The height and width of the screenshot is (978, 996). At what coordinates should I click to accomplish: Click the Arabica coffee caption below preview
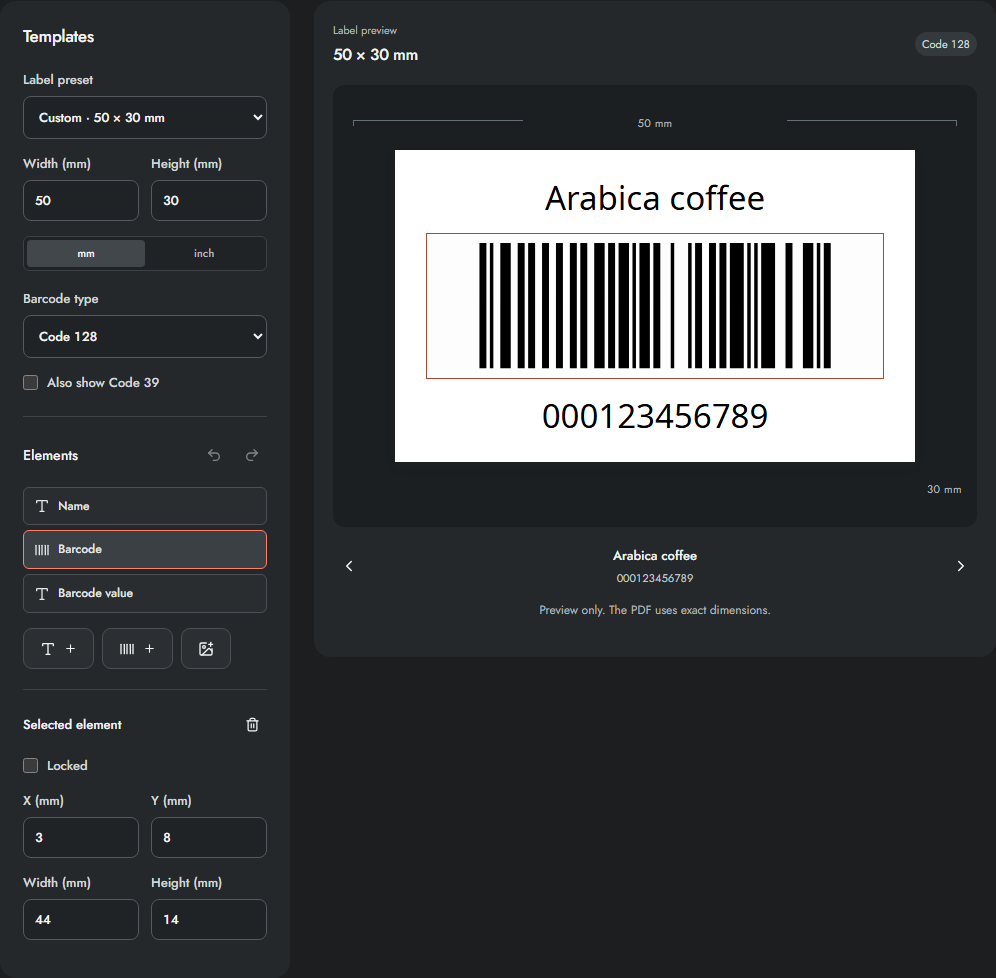point(655,556)
